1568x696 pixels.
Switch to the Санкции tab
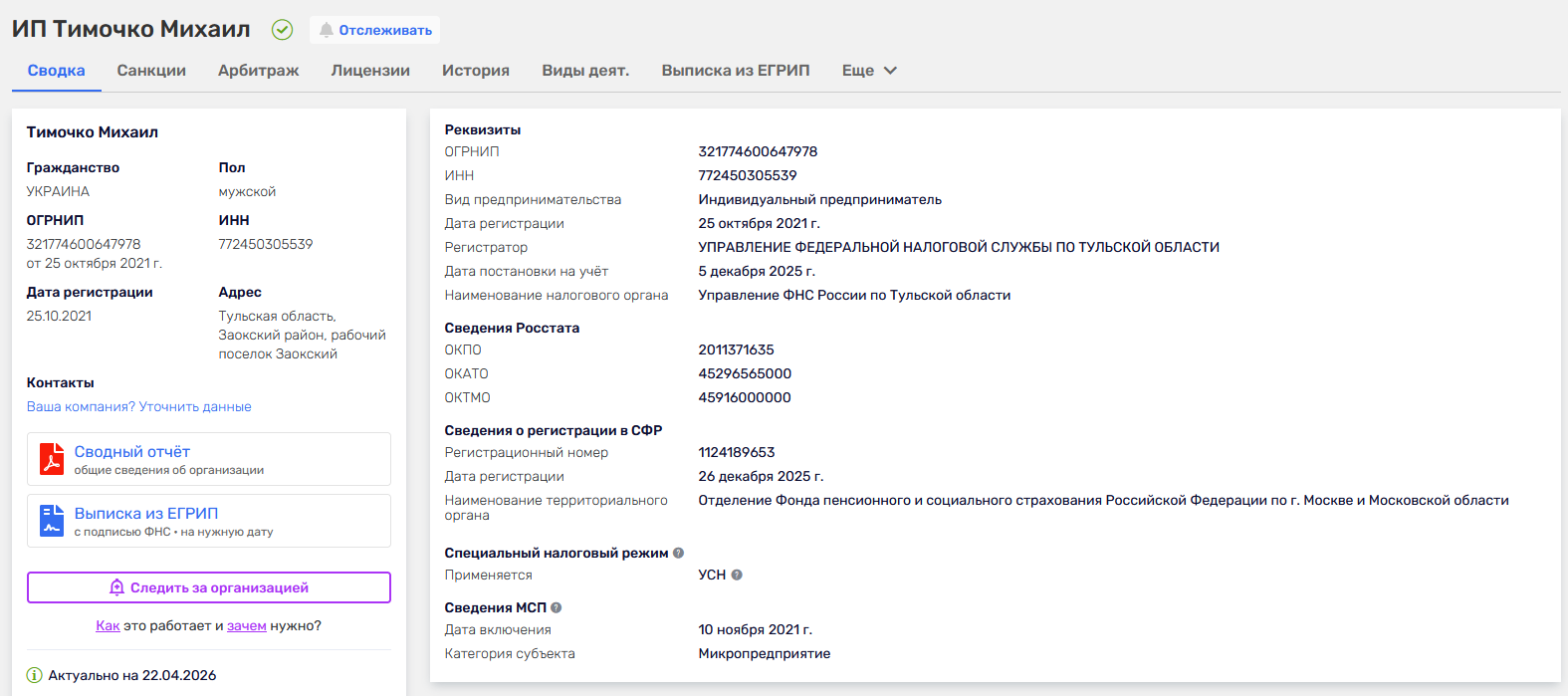point(151,71)
